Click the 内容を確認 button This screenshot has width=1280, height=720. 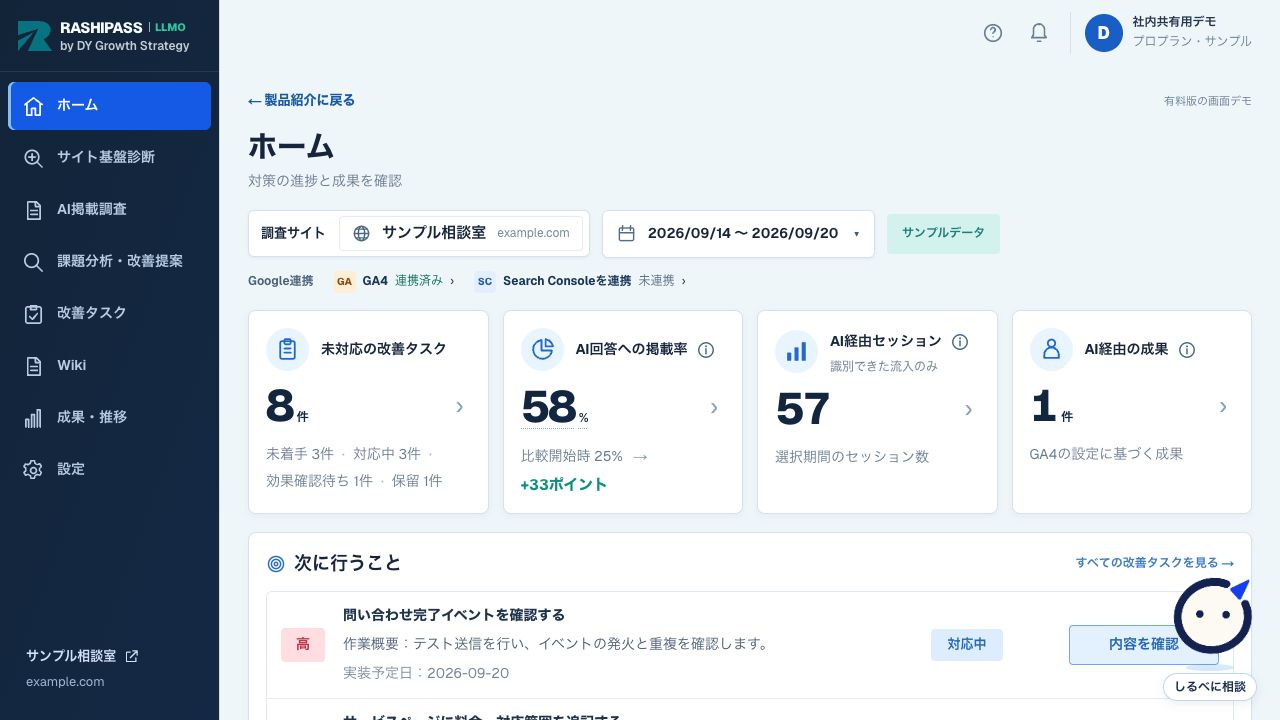coord(1144,645)
